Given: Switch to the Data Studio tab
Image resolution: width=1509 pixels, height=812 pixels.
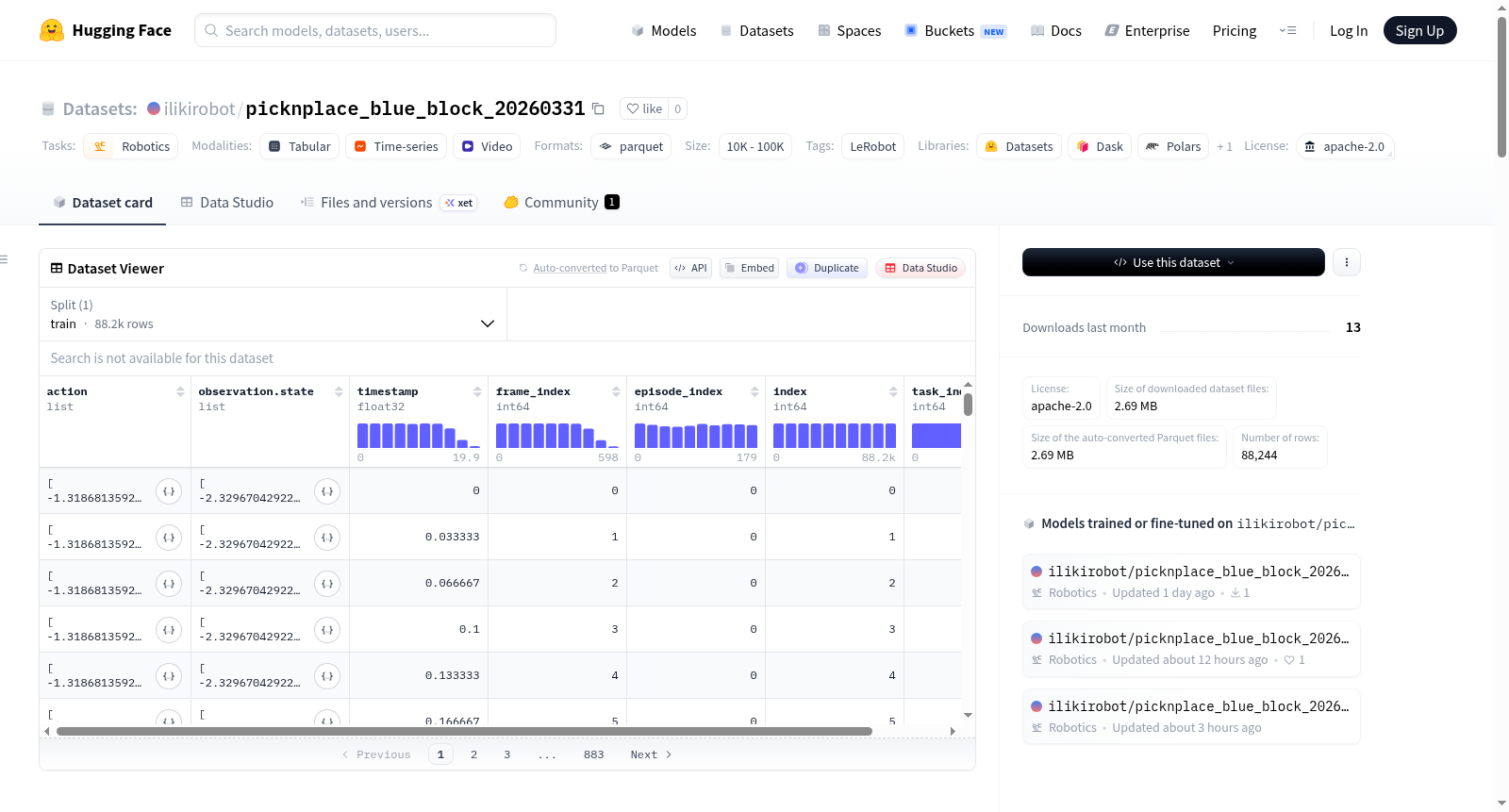Looking at the screenshot, I should (x=227, y=202).
